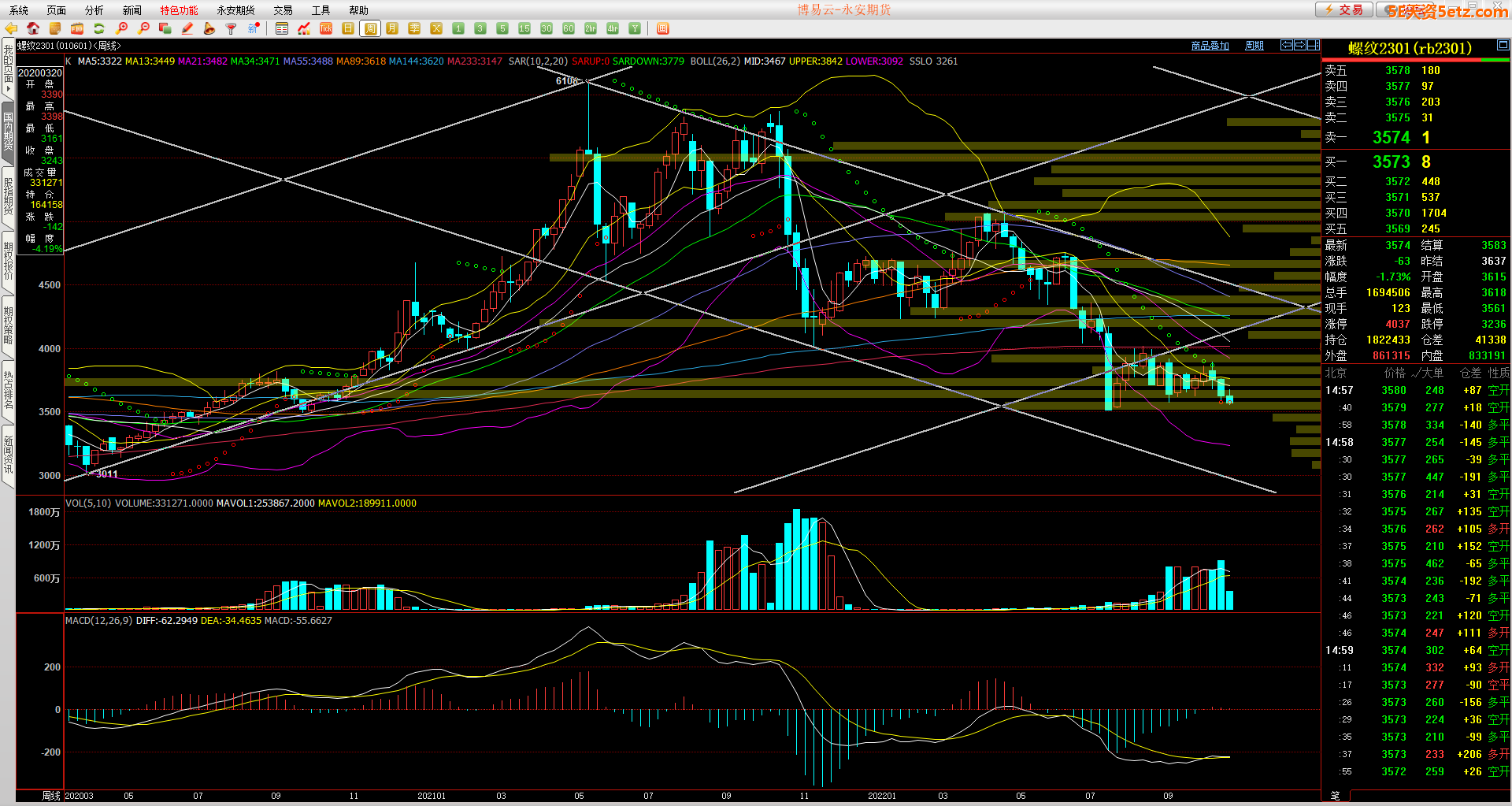Select monthly (月) period icon
Viewport: 1512px width, 806px height.
[x=392, y=28]
